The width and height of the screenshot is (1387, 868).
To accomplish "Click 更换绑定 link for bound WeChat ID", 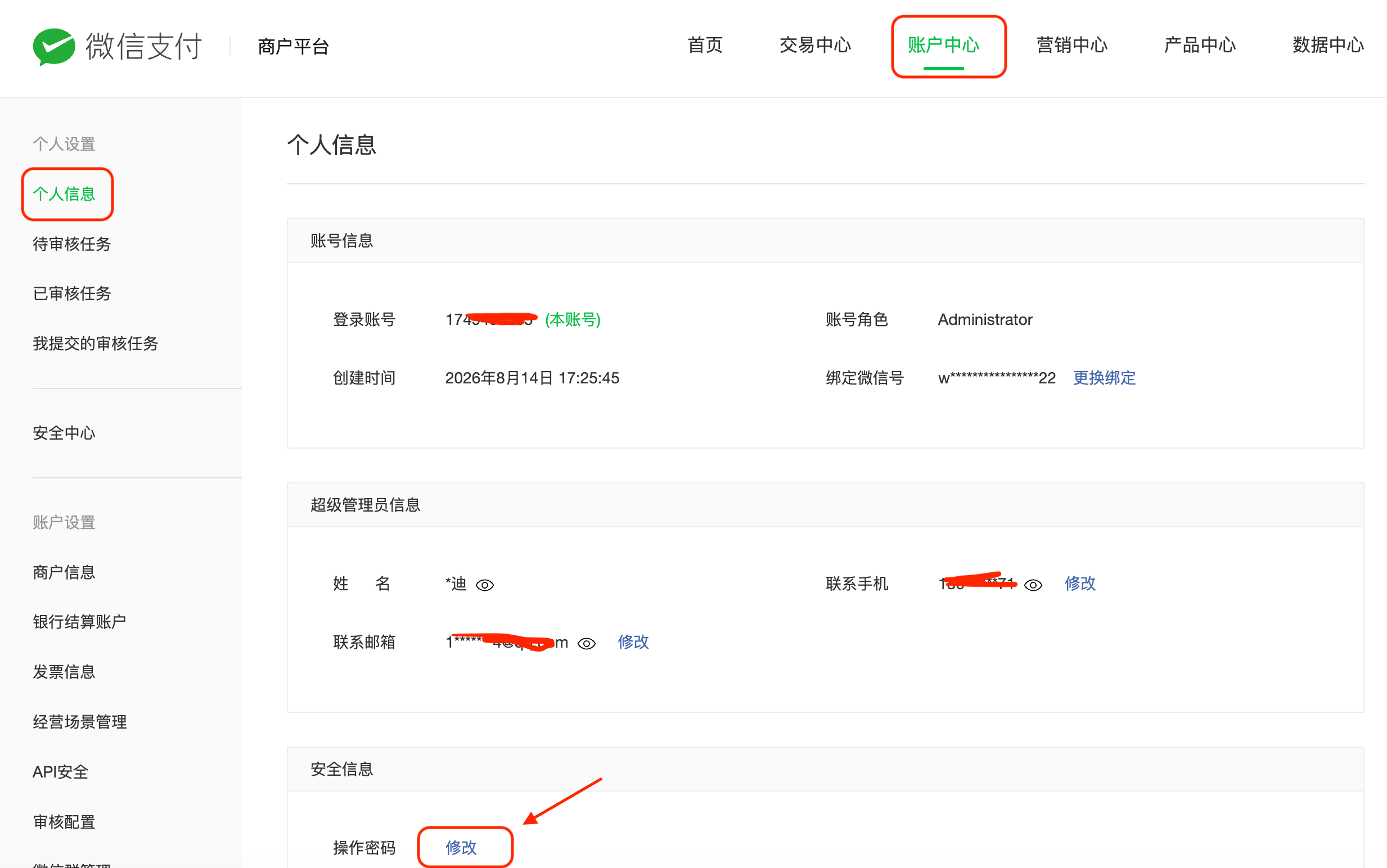I will [1104, 378].
